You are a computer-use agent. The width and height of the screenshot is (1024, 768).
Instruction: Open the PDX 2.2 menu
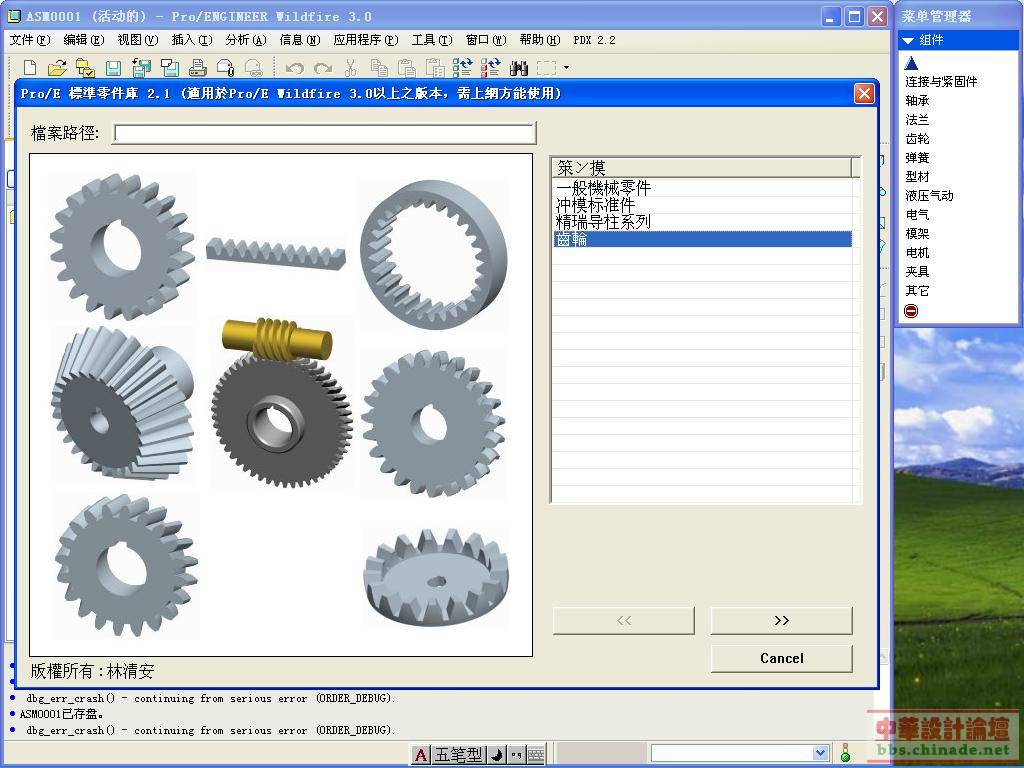click(594, 40)
